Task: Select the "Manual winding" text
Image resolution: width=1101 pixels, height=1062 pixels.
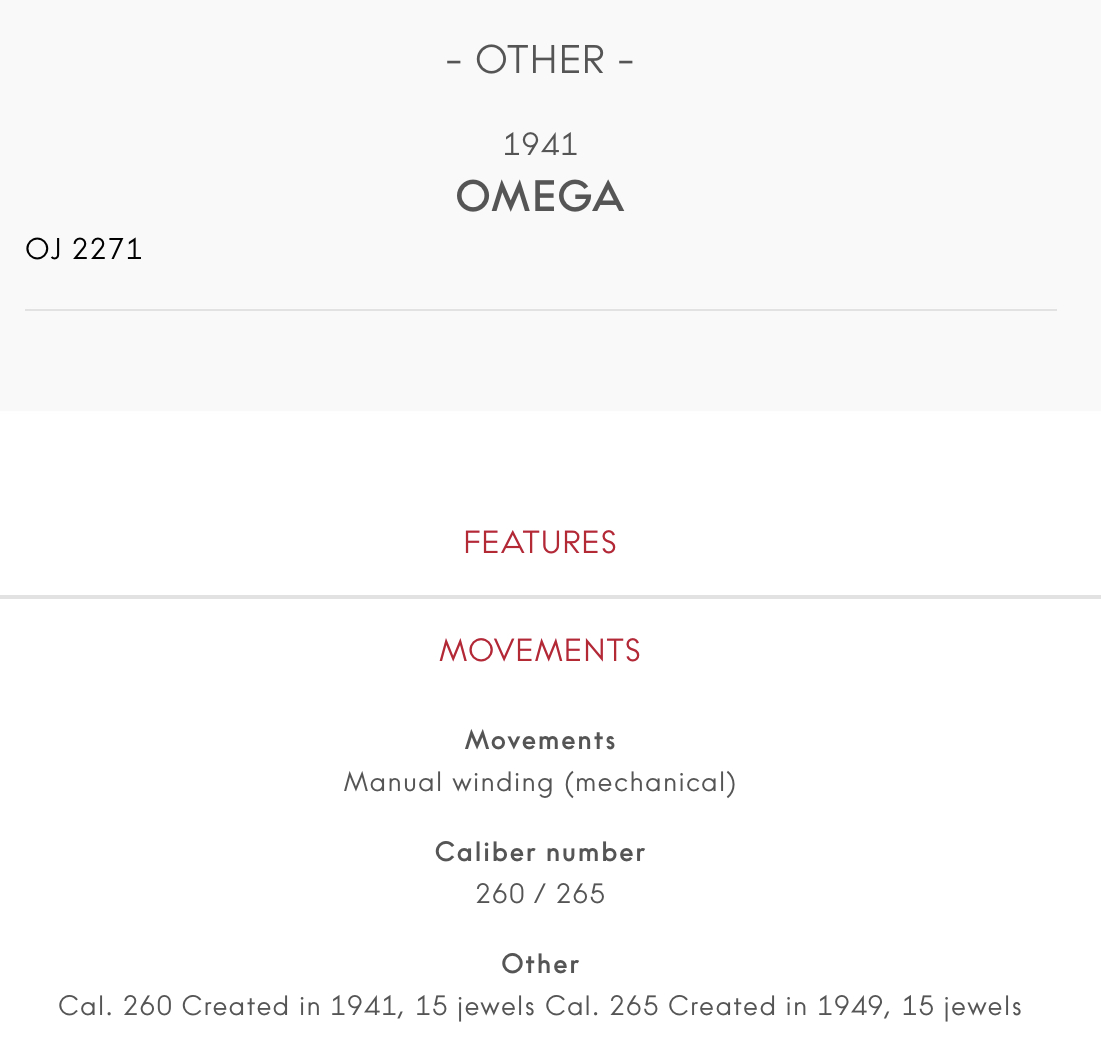Action: tap(448, 782)
